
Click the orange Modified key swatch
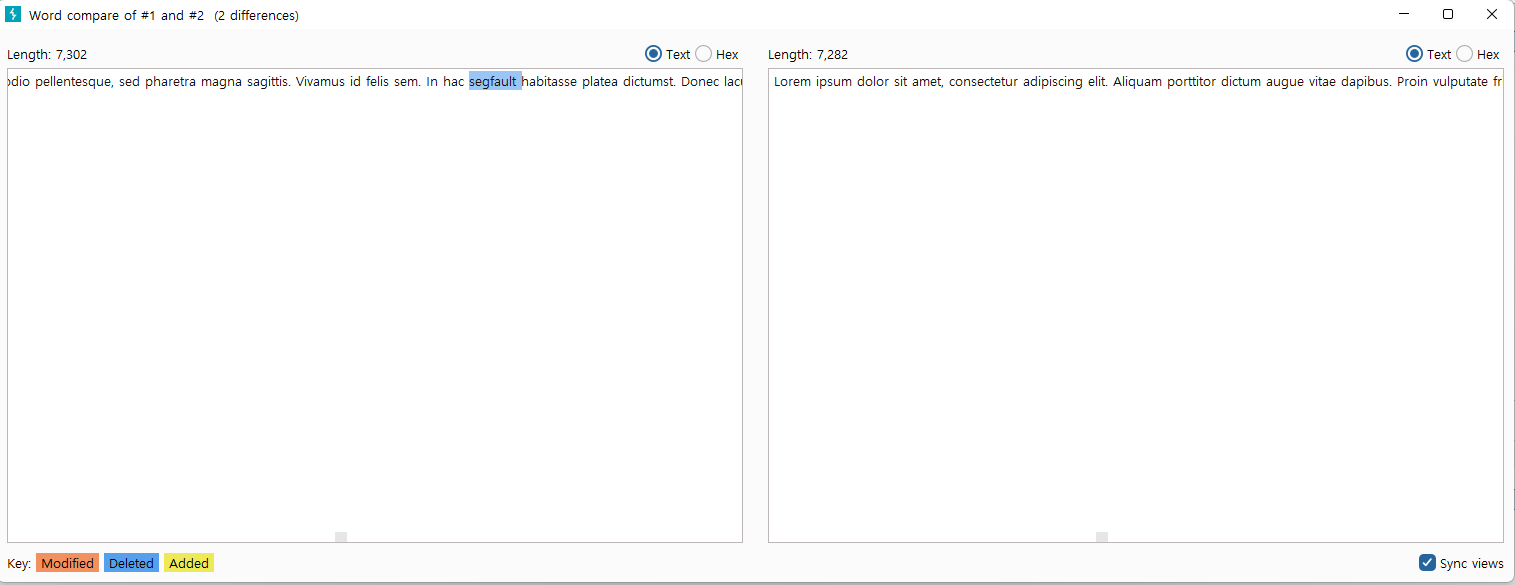point(67,563)
